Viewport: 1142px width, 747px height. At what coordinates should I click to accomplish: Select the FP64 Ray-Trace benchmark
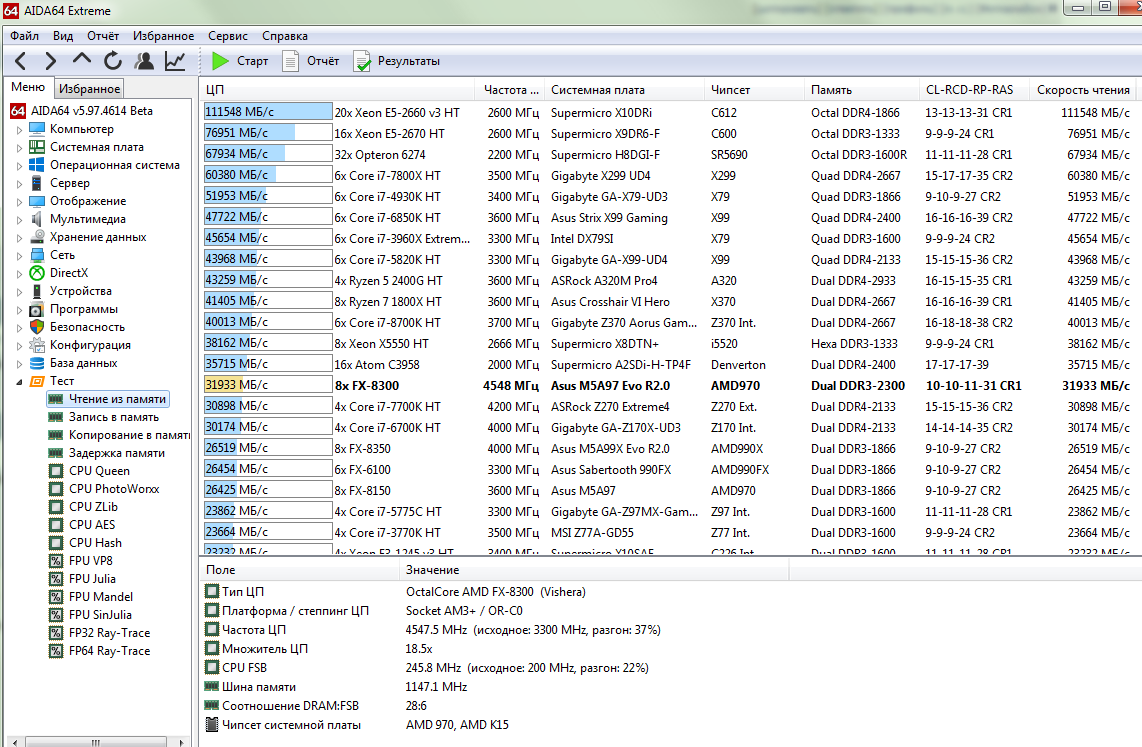[x=109, y=651]
